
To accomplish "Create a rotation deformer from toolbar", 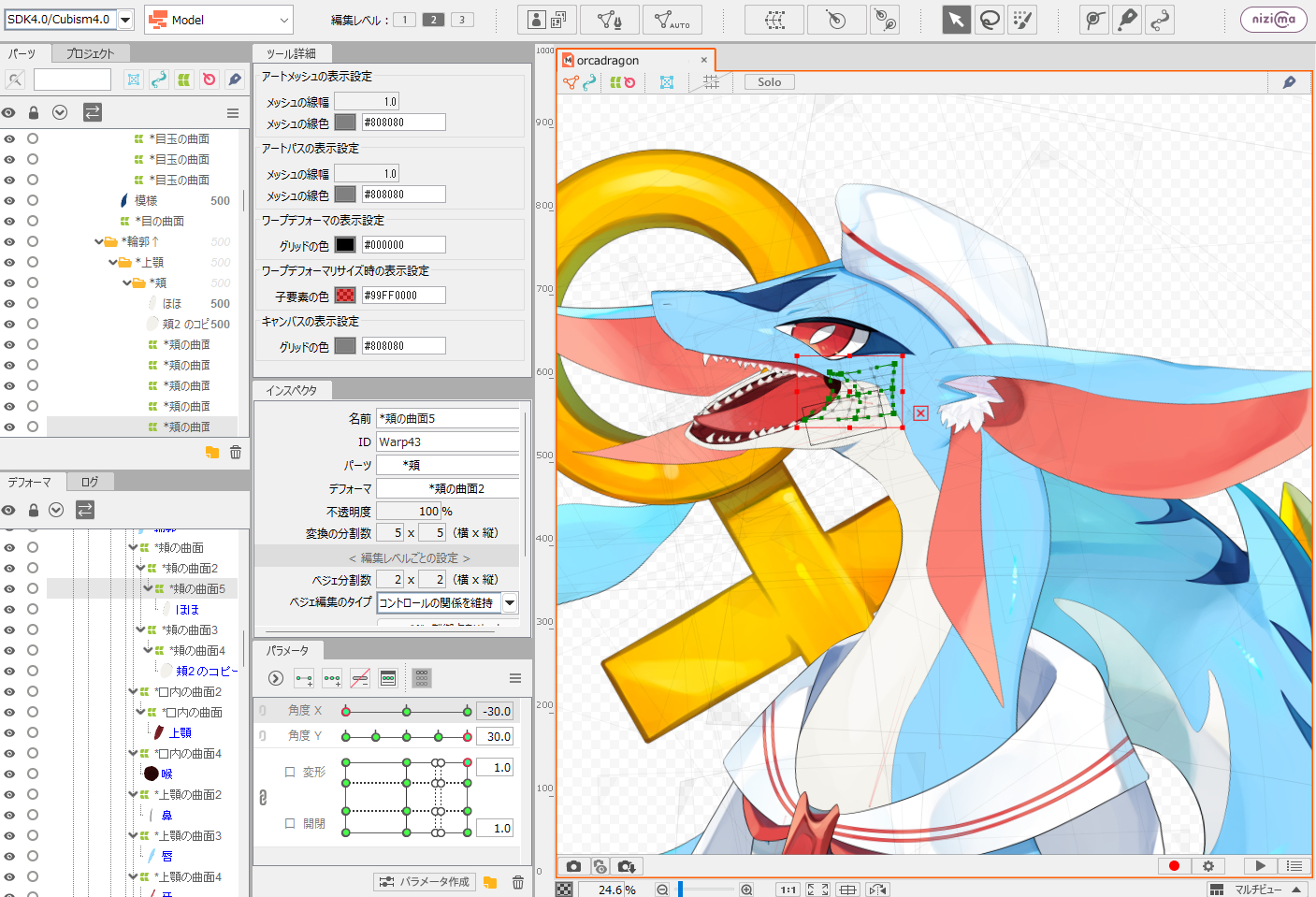I will (x=836, y=20).
